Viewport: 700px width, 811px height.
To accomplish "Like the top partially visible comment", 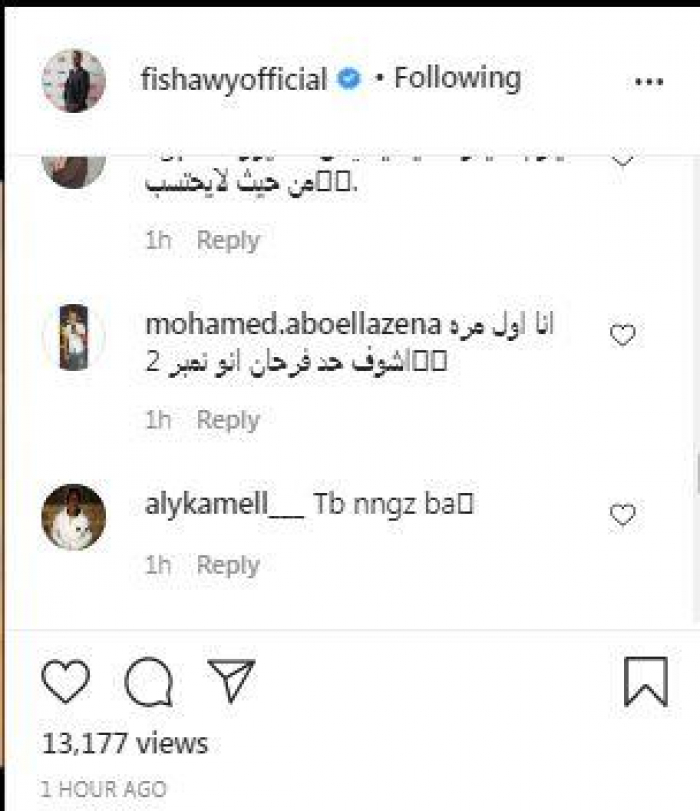I will (623, 158).
